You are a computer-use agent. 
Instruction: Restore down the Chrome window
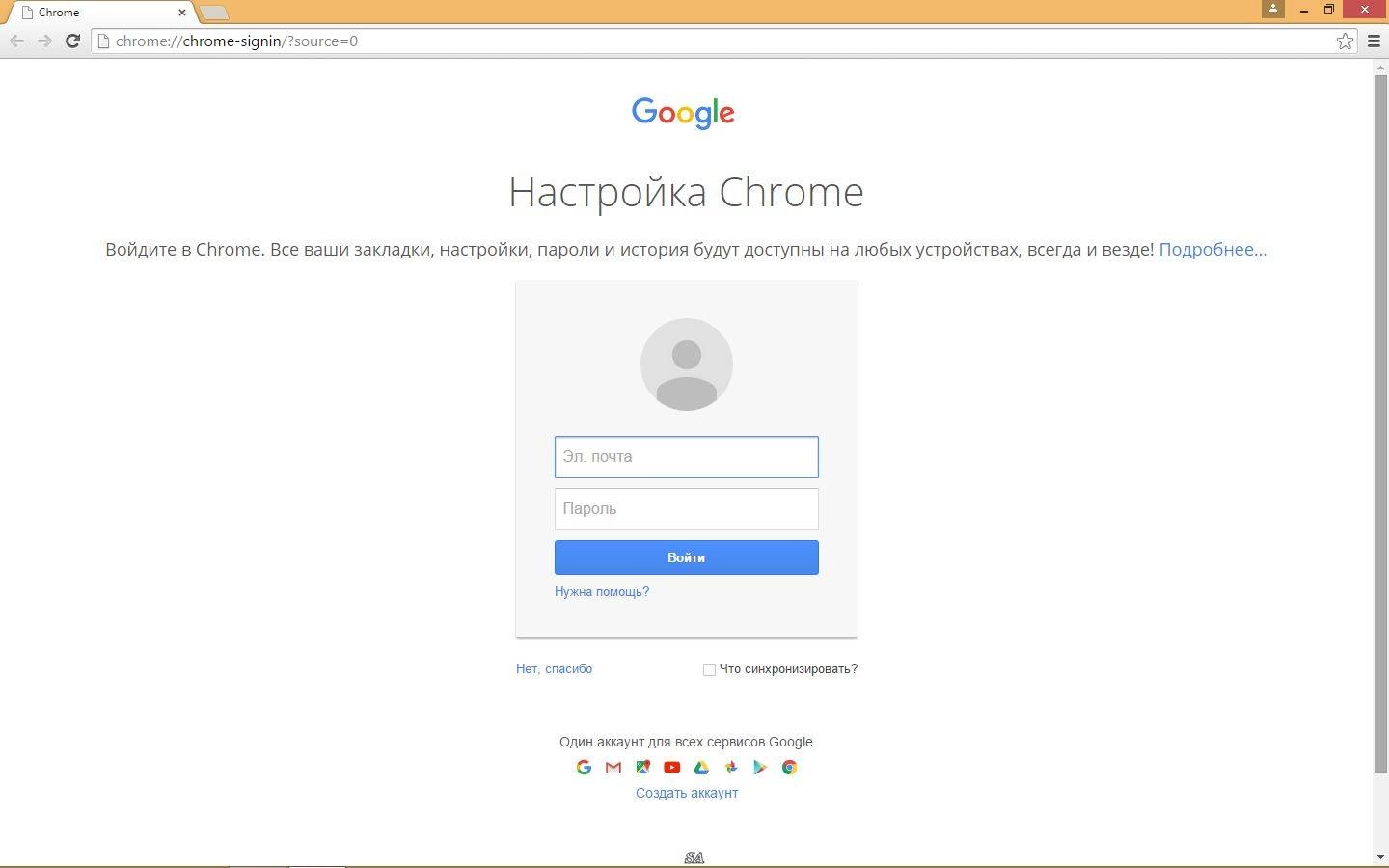(1328, 9)
